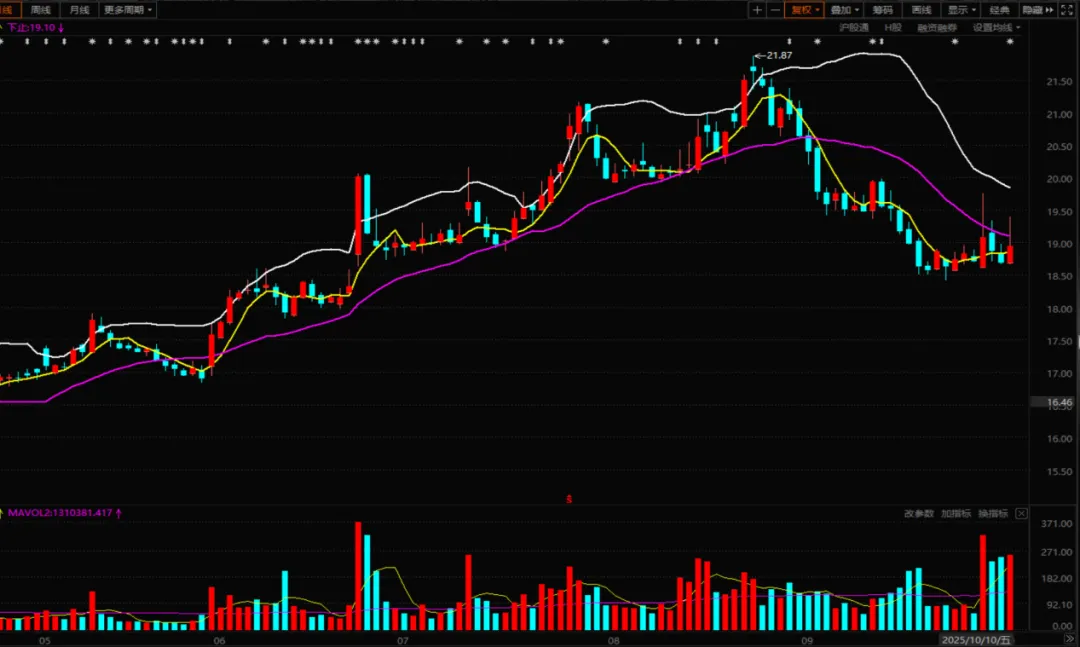Select the 周线 weekly tab
The height and width of the screenshot is (647, 1080).
pyautogui.click(x=41, y=10)
